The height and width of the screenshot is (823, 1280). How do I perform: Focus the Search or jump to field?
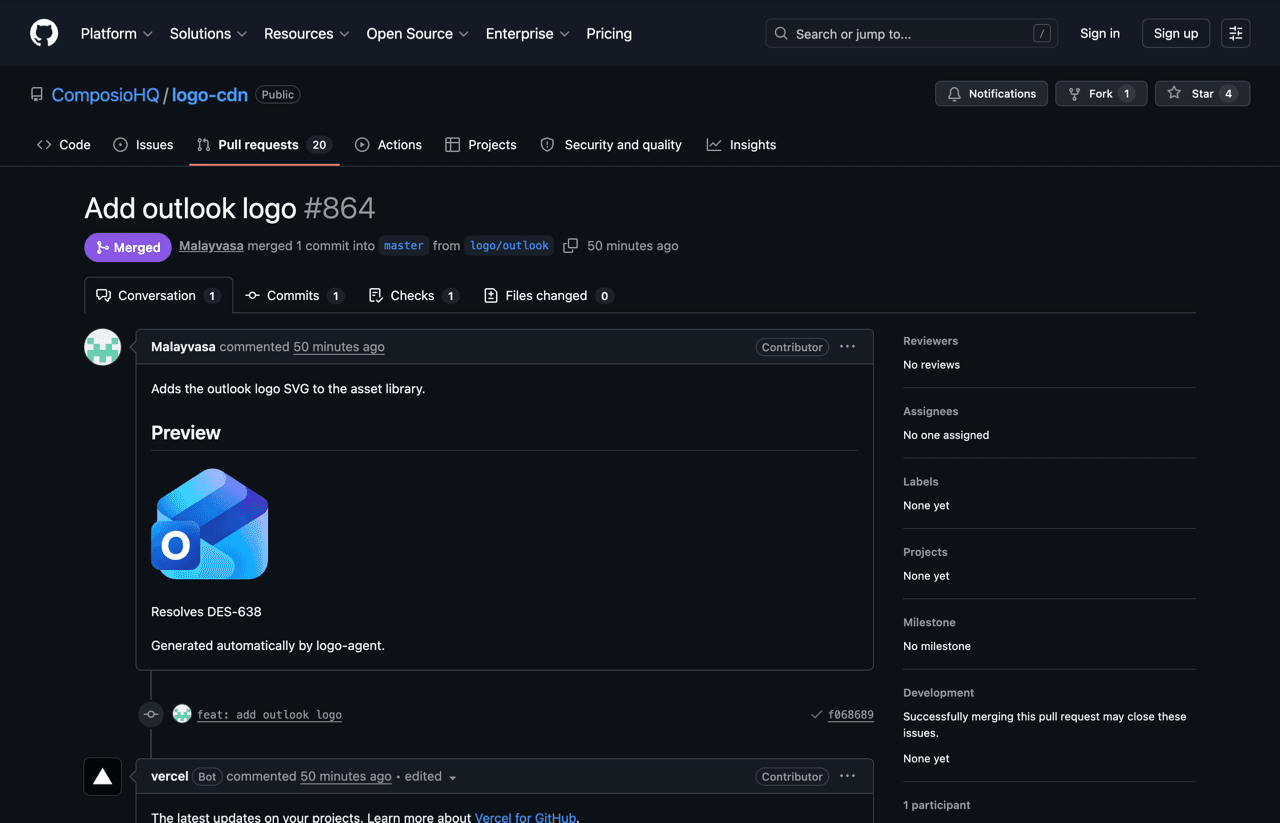click(911, 33)
